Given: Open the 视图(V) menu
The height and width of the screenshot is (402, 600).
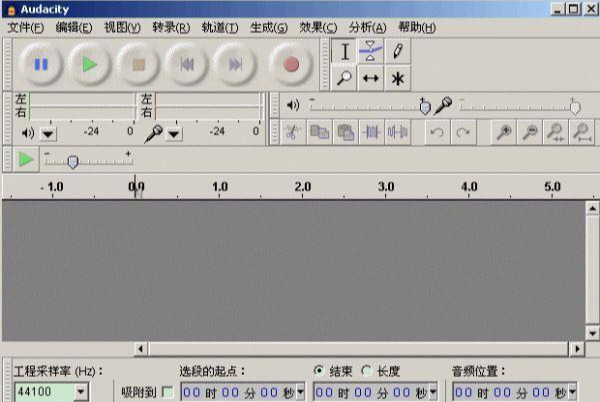Looking at the screenshot, I should [x=122, y=28].
